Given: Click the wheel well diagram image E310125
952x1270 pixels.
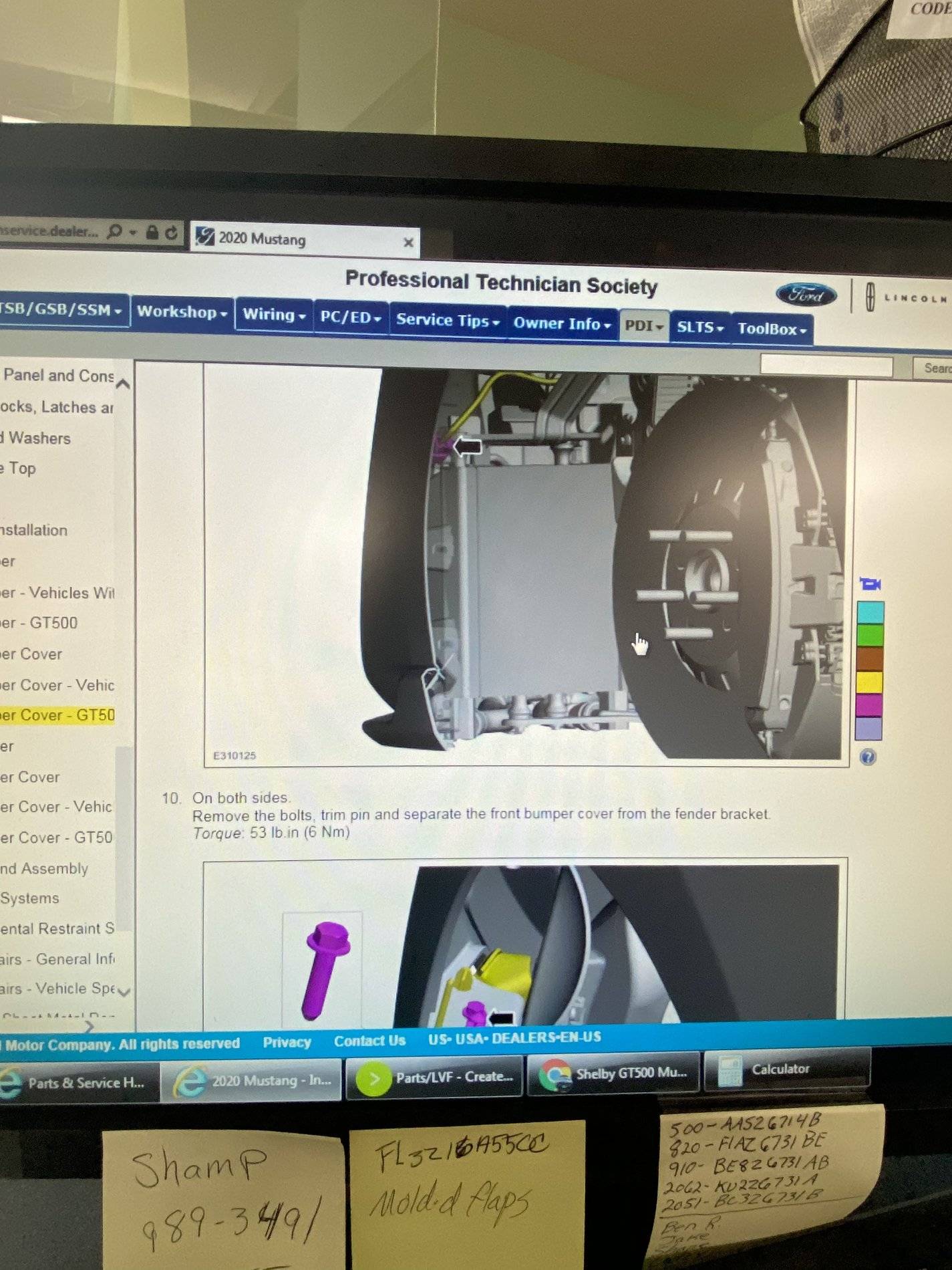Looking at the screenshot, I should [x=526, y=565].
